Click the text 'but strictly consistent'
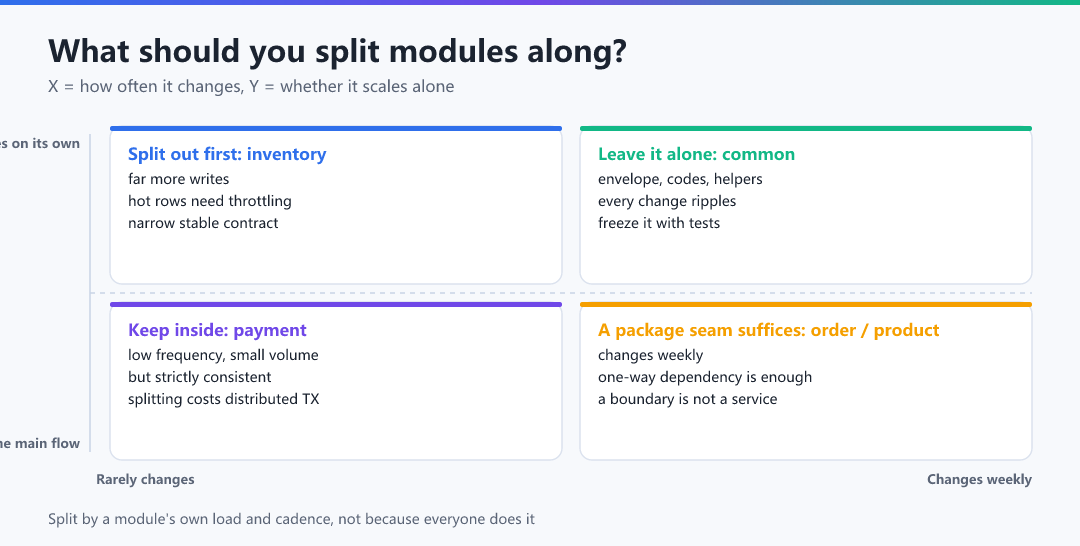Image resolution: width=1080 pixels, height=546 pixels. coord(200,377)
